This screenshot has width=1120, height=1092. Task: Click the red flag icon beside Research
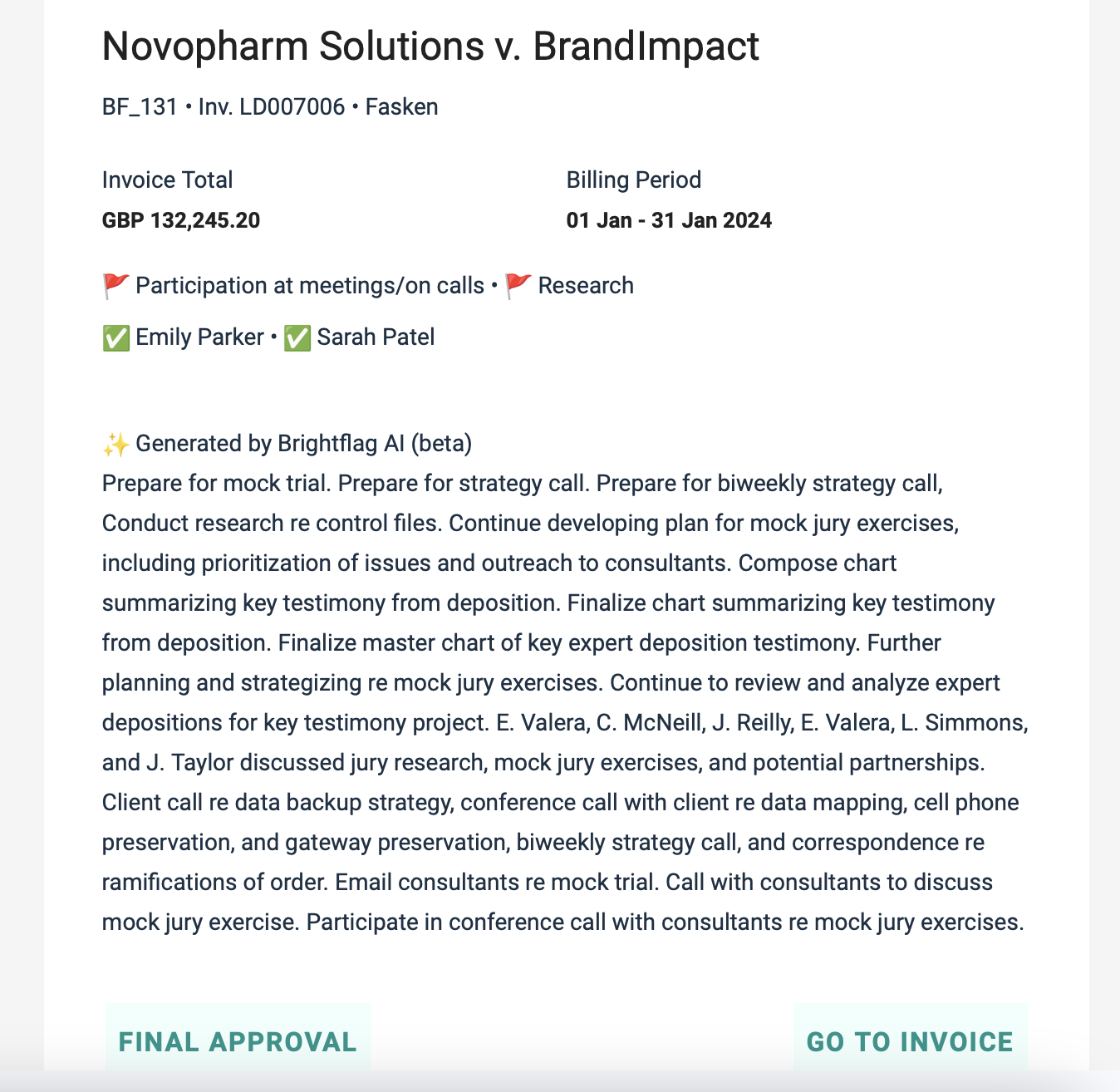coord(518,286)
